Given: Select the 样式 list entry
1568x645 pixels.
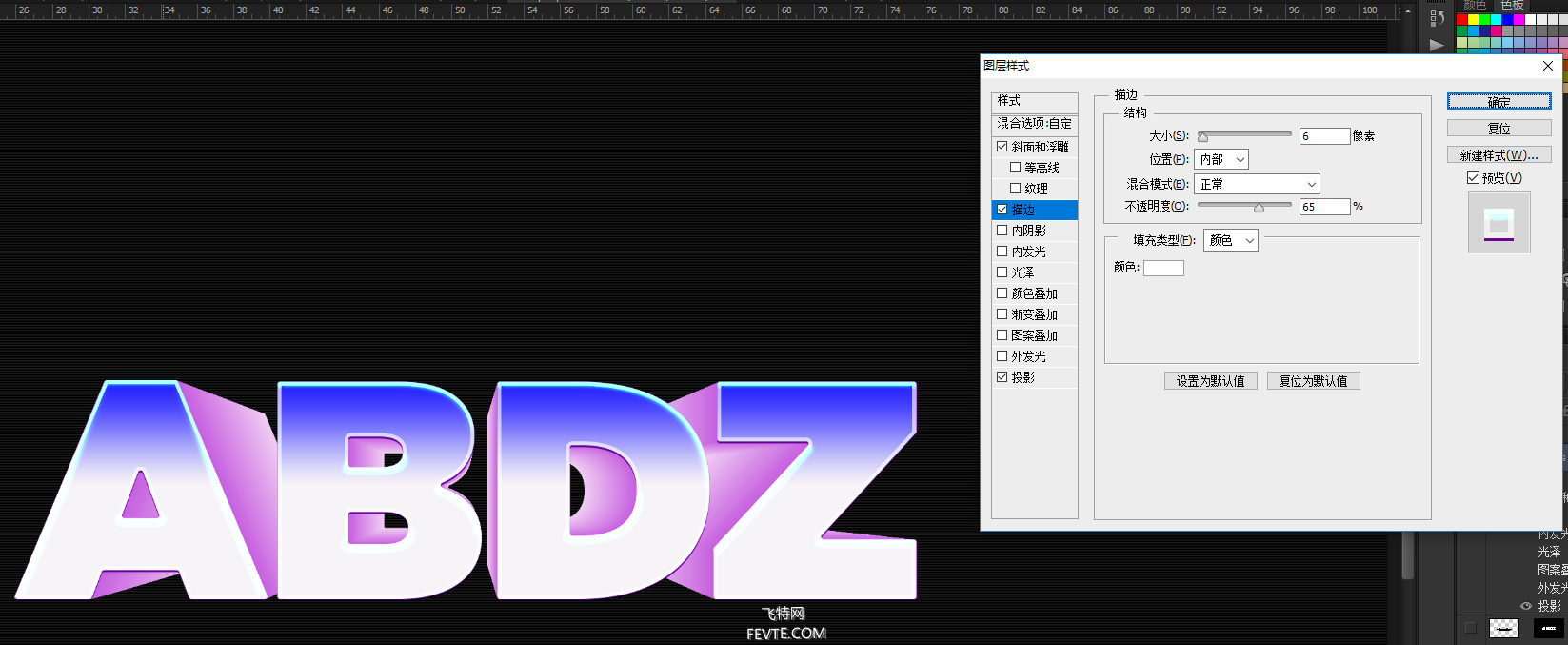Looking at the screenshot, I should [x=1035, y=101].
